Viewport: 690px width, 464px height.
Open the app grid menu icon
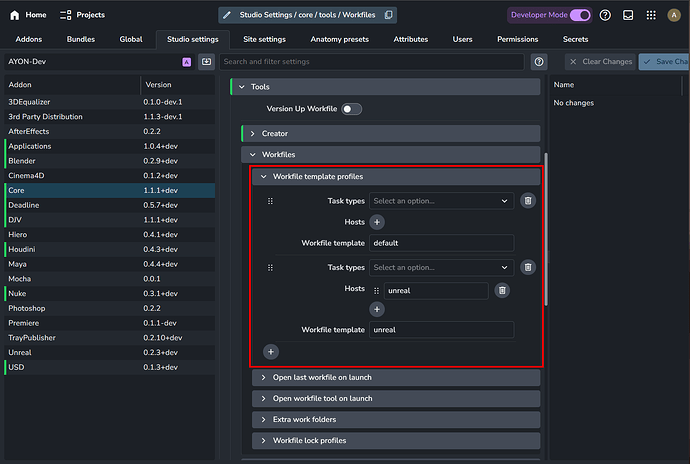point(651,15)
